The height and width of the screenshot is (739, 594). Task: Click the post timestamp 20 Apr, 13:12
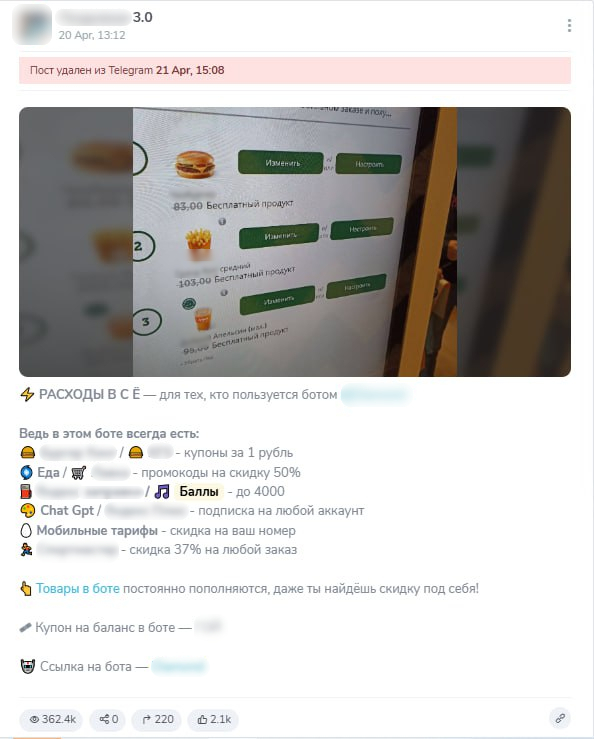click(x=92, y=35)
